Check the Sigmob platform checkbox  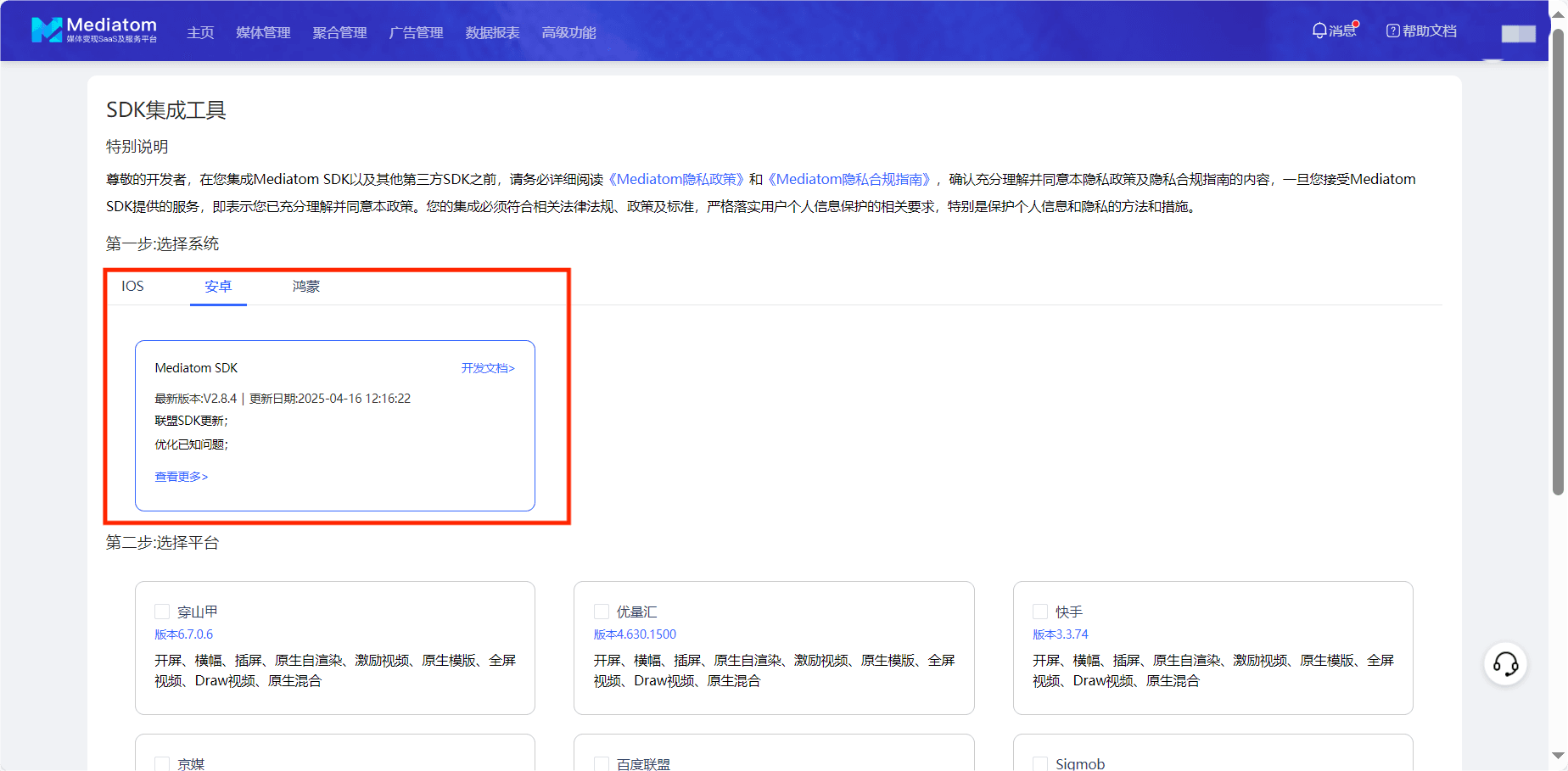coord(1040,763)
